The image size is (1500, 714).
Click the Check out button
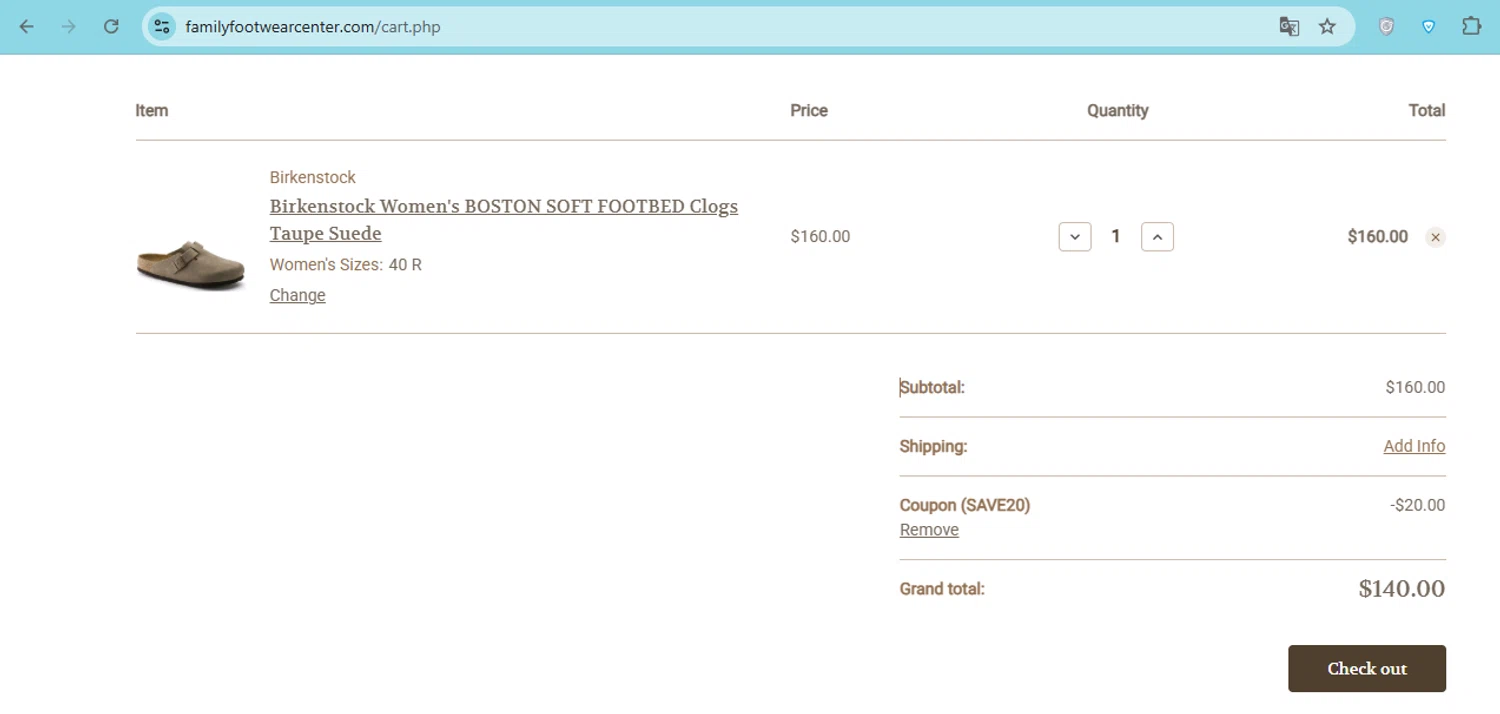pos(1367,669)
